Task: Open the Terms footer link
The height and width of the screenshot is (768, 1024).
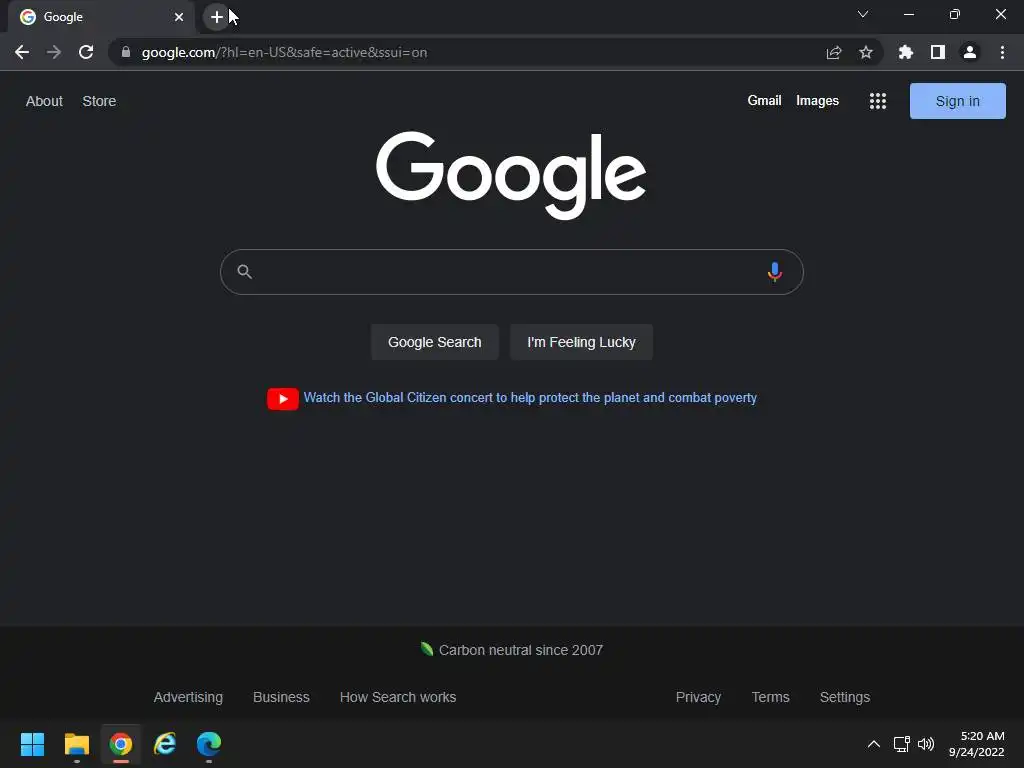Action: coord(771,697)
